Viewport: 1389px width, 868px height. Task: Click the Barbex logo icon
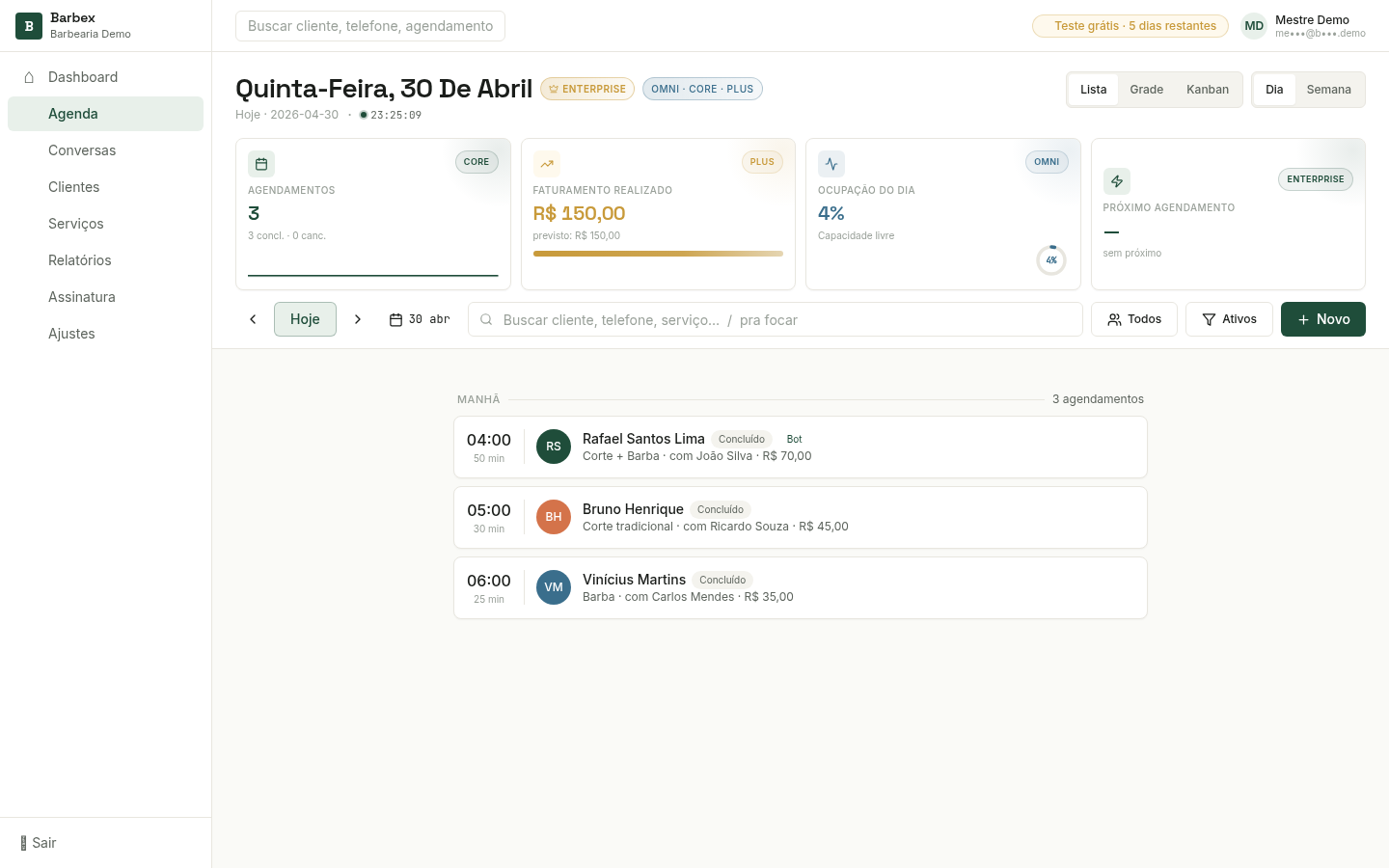[x=29, y=26]
